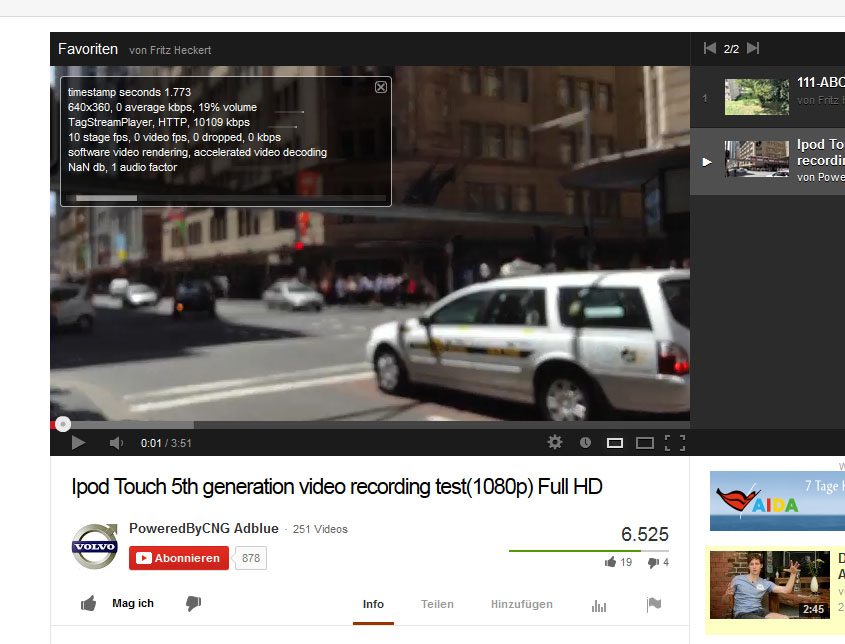
Task: Open the AIDA advertisement banner
Action: (x=777, y=501)
